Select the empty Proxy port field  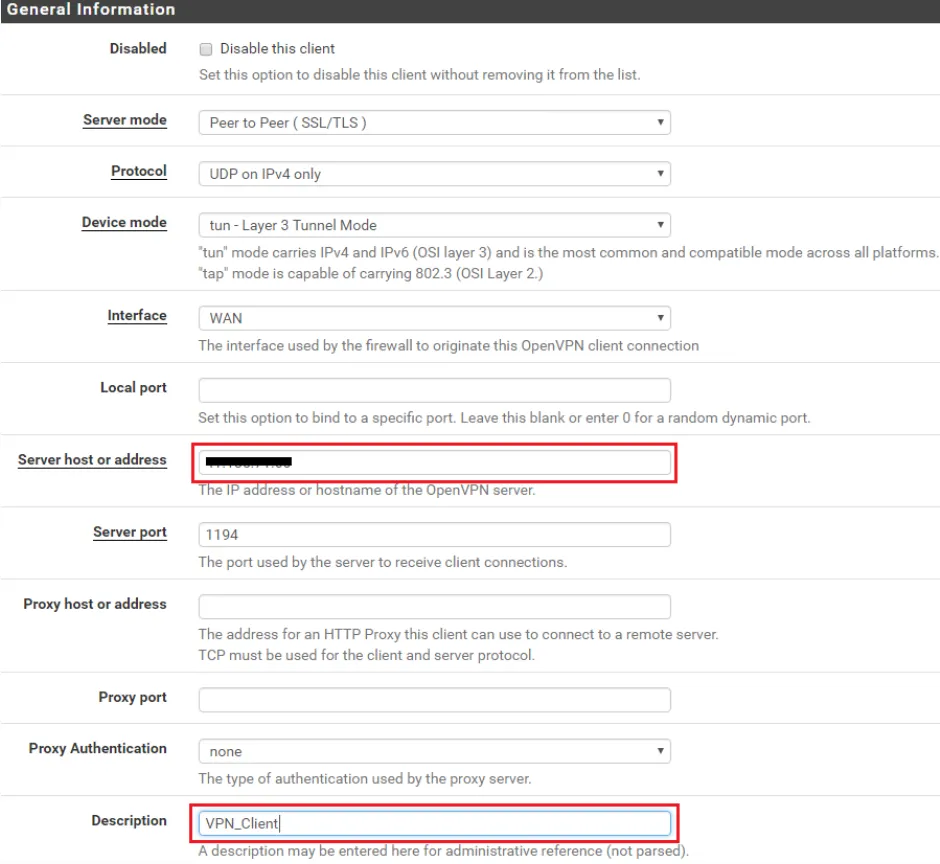434,699
